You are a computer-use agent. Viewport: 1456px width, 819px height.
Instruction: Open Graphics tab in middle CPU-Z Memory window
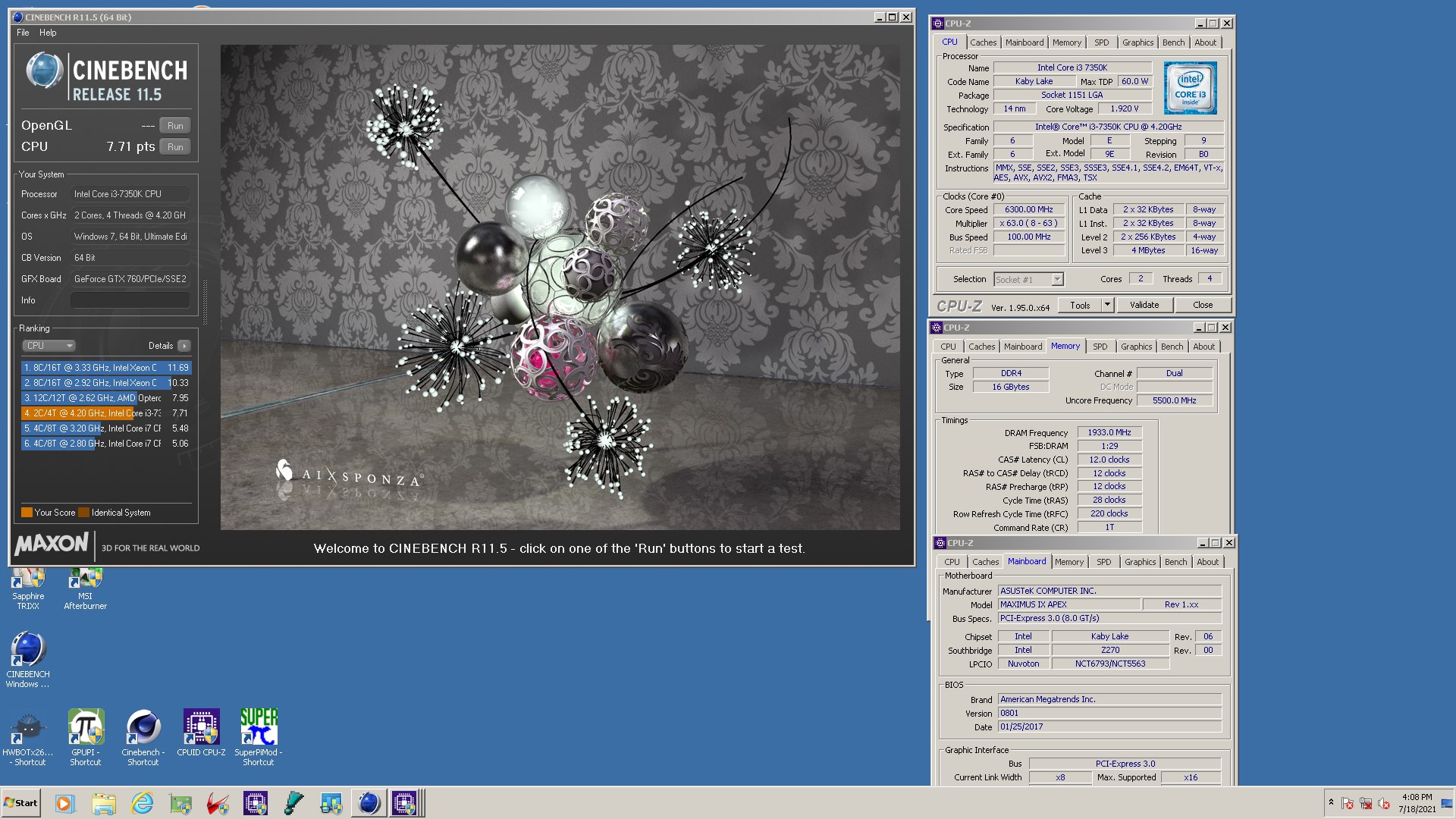(x=1136, y=347)
